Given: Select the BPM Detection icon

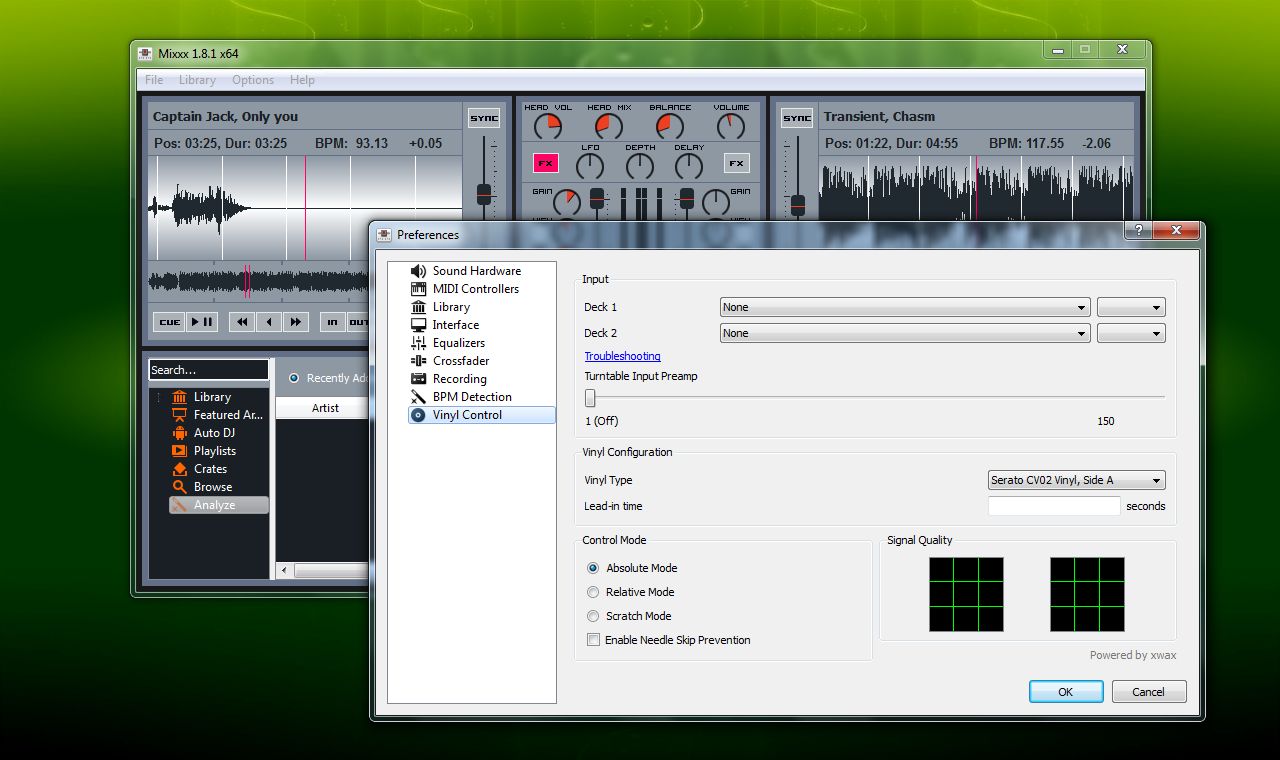Looking at the screenshot, I should (x=418, y=397).
